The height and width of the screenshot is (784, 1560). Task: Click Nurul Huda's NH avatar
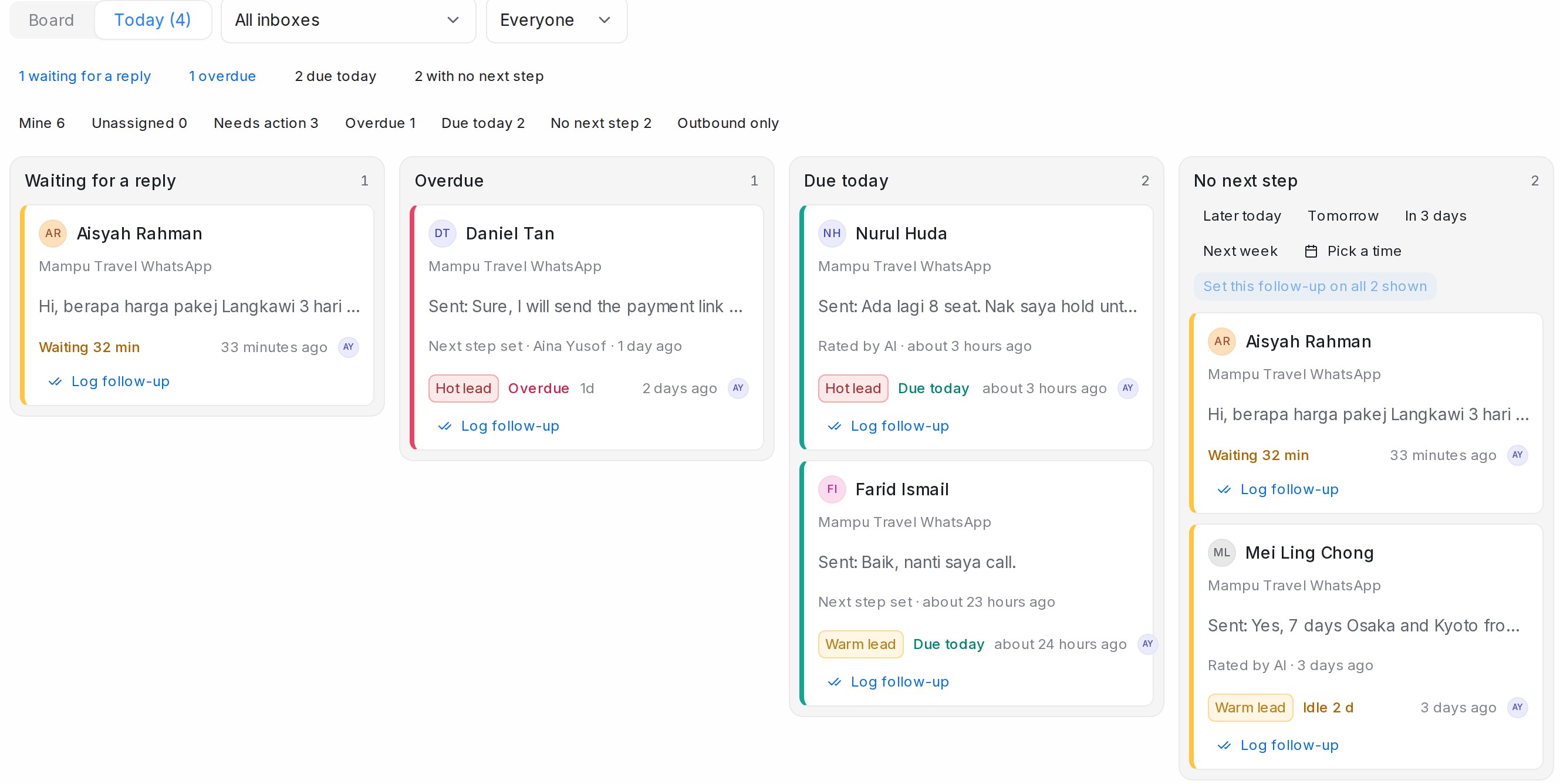click(832, 233)
